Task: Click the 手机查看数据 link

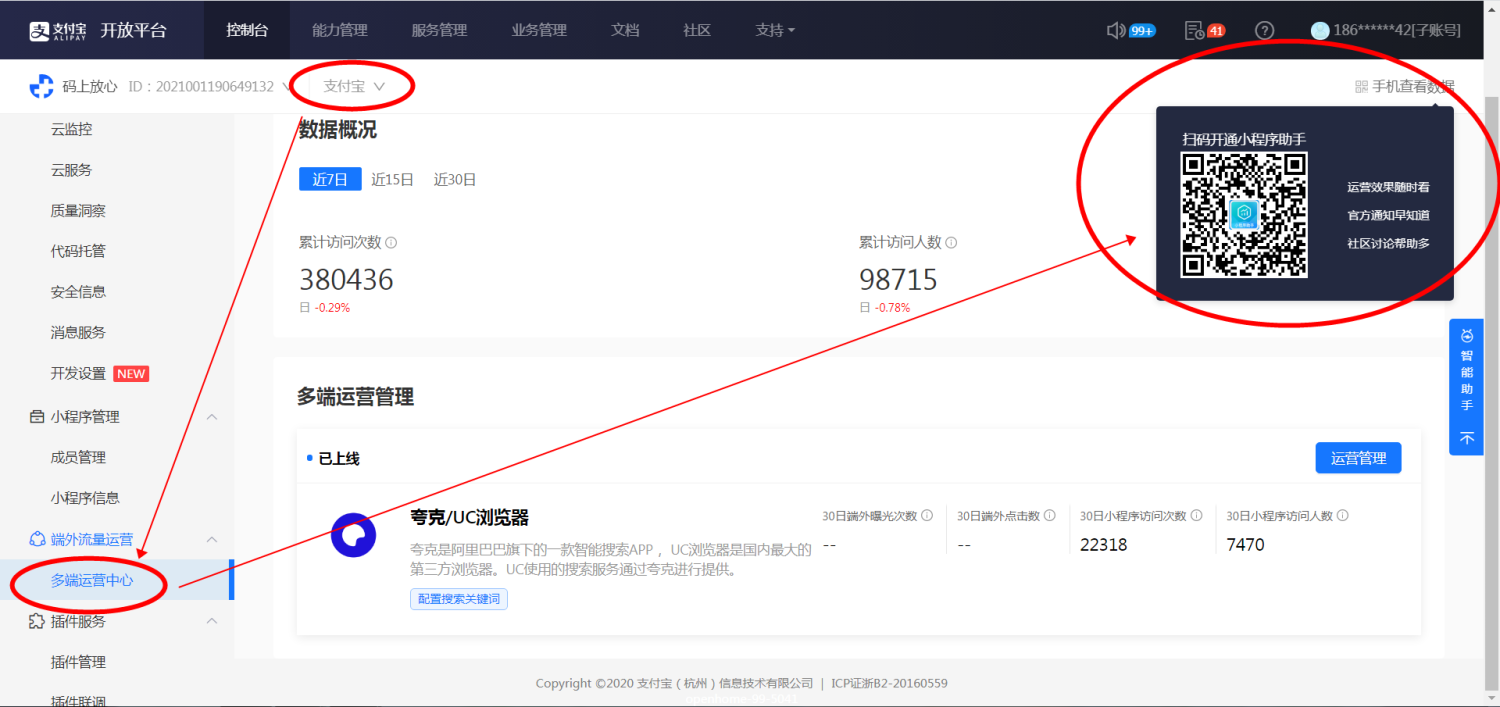Action: [x=1413, y=87]
